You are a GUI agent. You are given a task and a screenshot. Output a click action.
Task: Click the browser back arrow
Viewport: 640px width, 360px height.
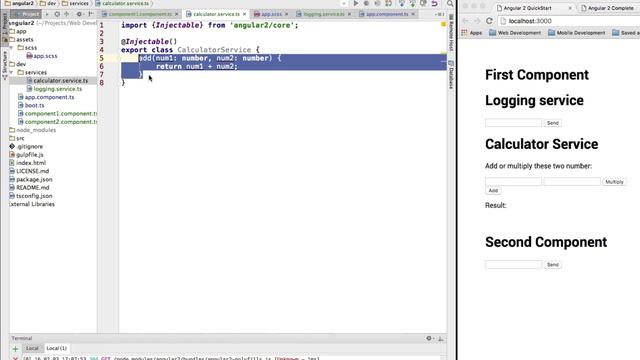tap(465, 21)
